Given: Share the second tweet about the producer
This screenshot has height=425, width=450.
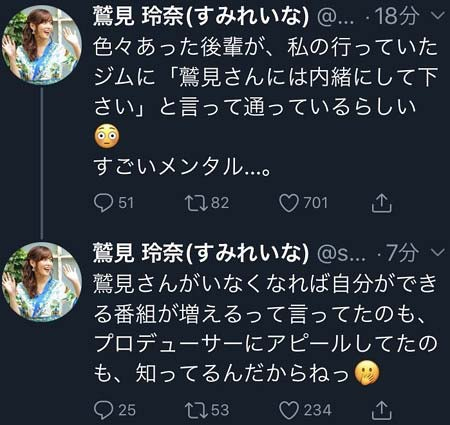Looking at the screenshot, I should pos(382,410).
